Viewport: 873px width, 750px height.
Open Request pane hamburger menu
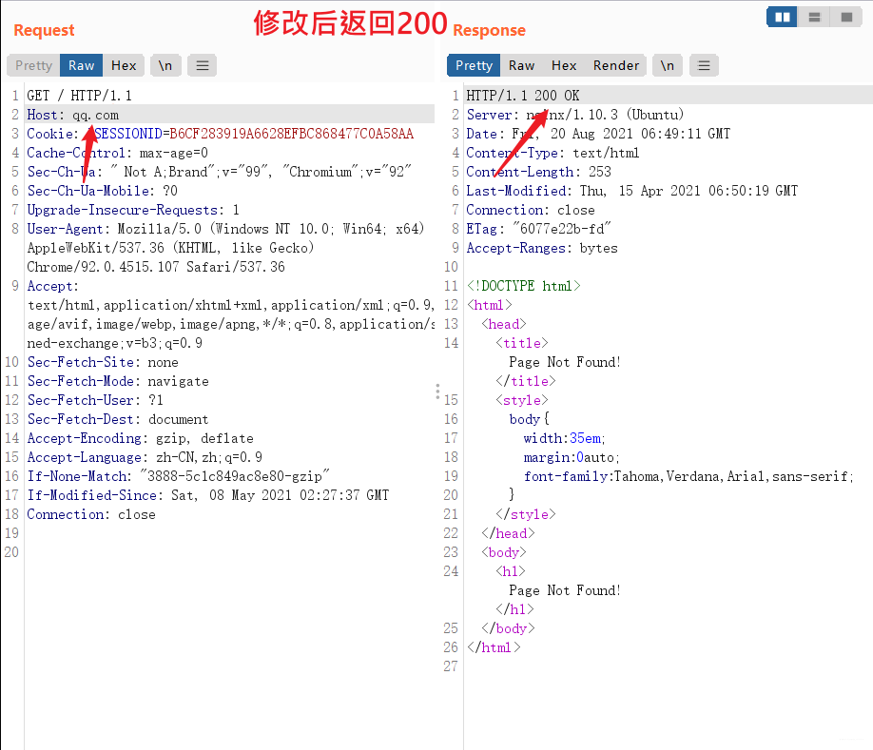[202, 66]
